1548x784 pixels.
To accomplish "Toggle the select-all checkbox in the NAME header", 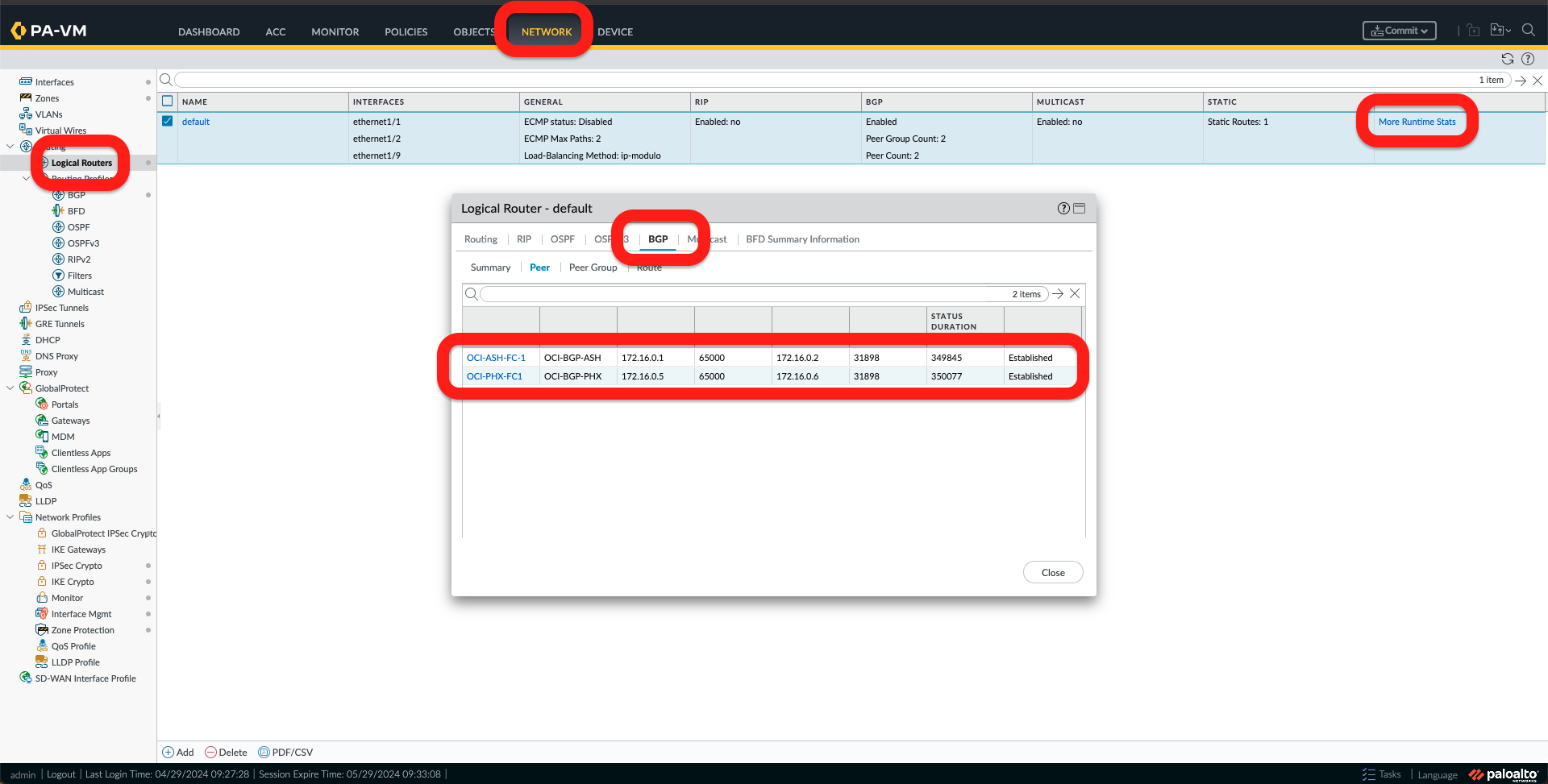I will coord(168,102).
